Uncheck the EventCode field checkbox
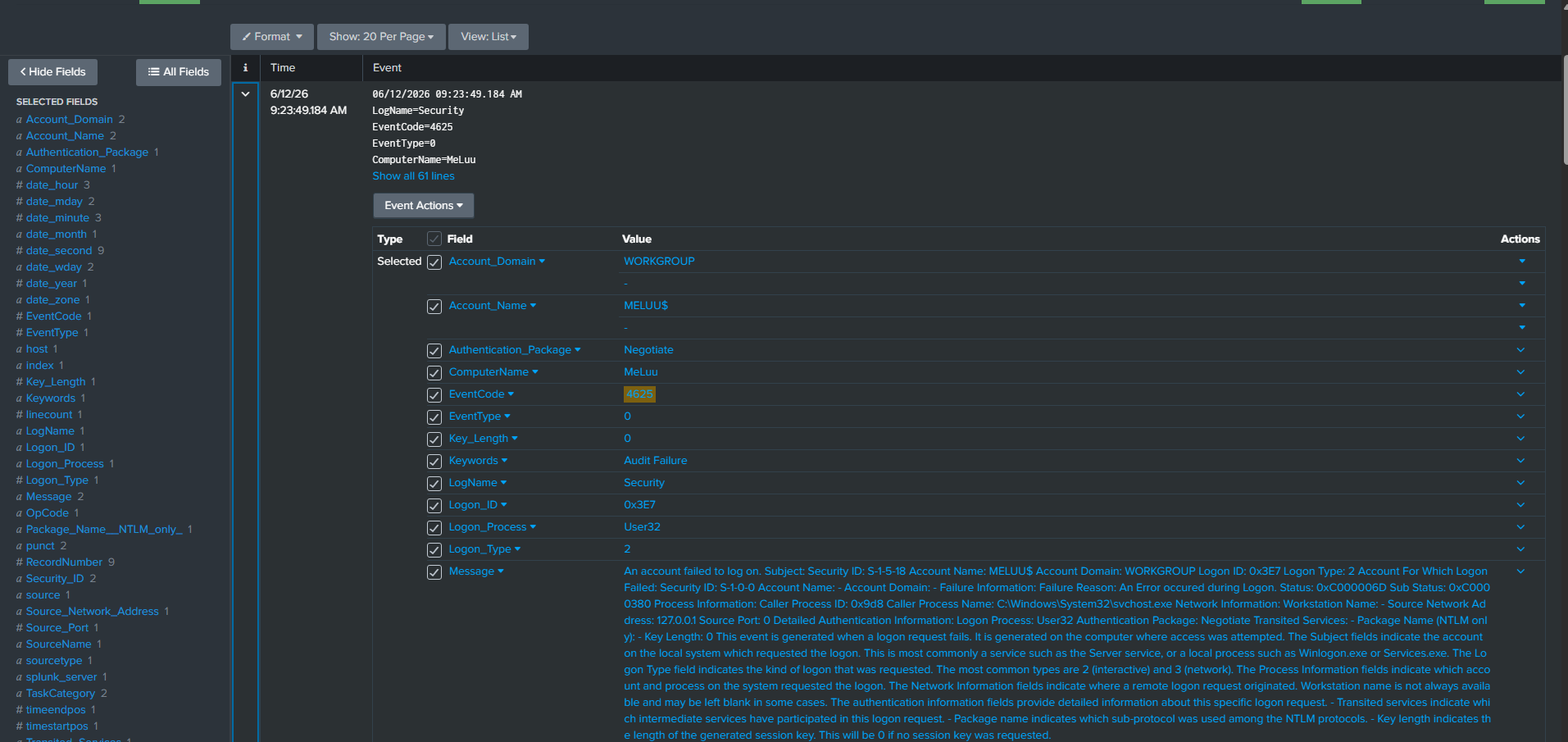This screenshot has height=742, width=1568. pyautogui.click(x=434, y=395)
